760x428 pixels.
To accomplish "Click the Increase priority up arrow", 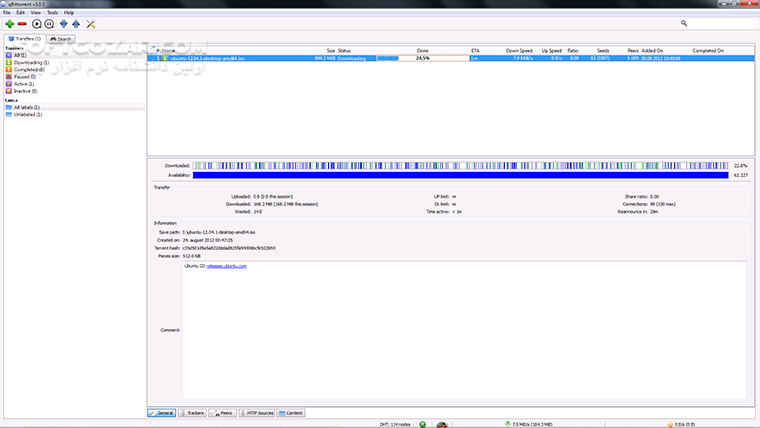I will [x=76, y=24].
